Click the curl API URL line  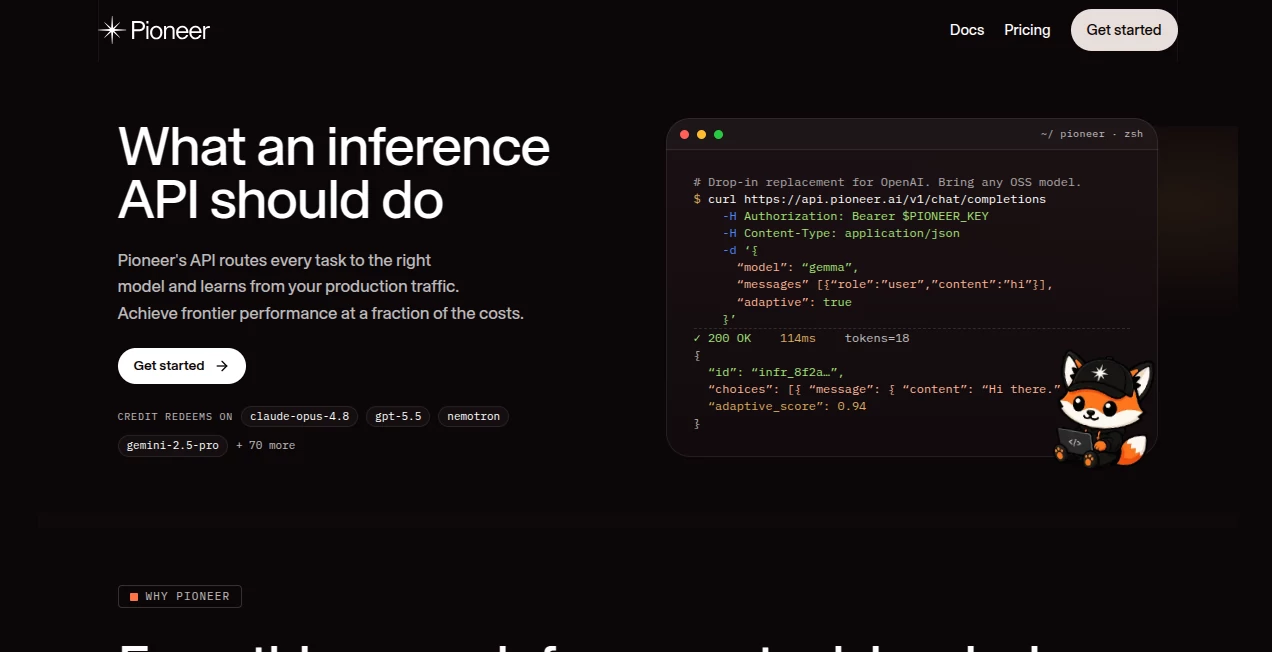[x=869, y=199]
